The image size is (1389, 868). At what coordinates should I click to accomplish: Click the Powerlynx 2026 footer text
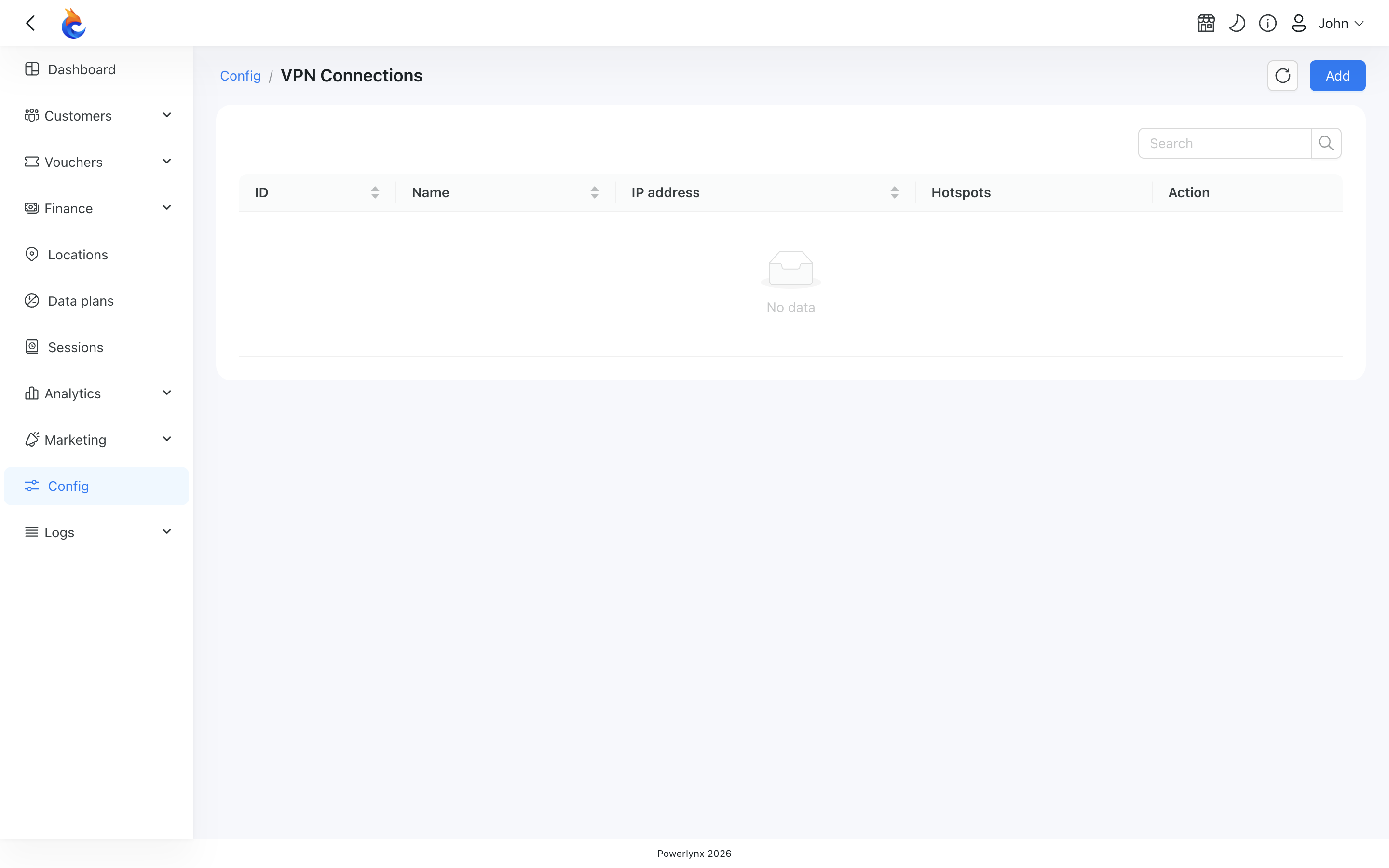click(694, 854)
